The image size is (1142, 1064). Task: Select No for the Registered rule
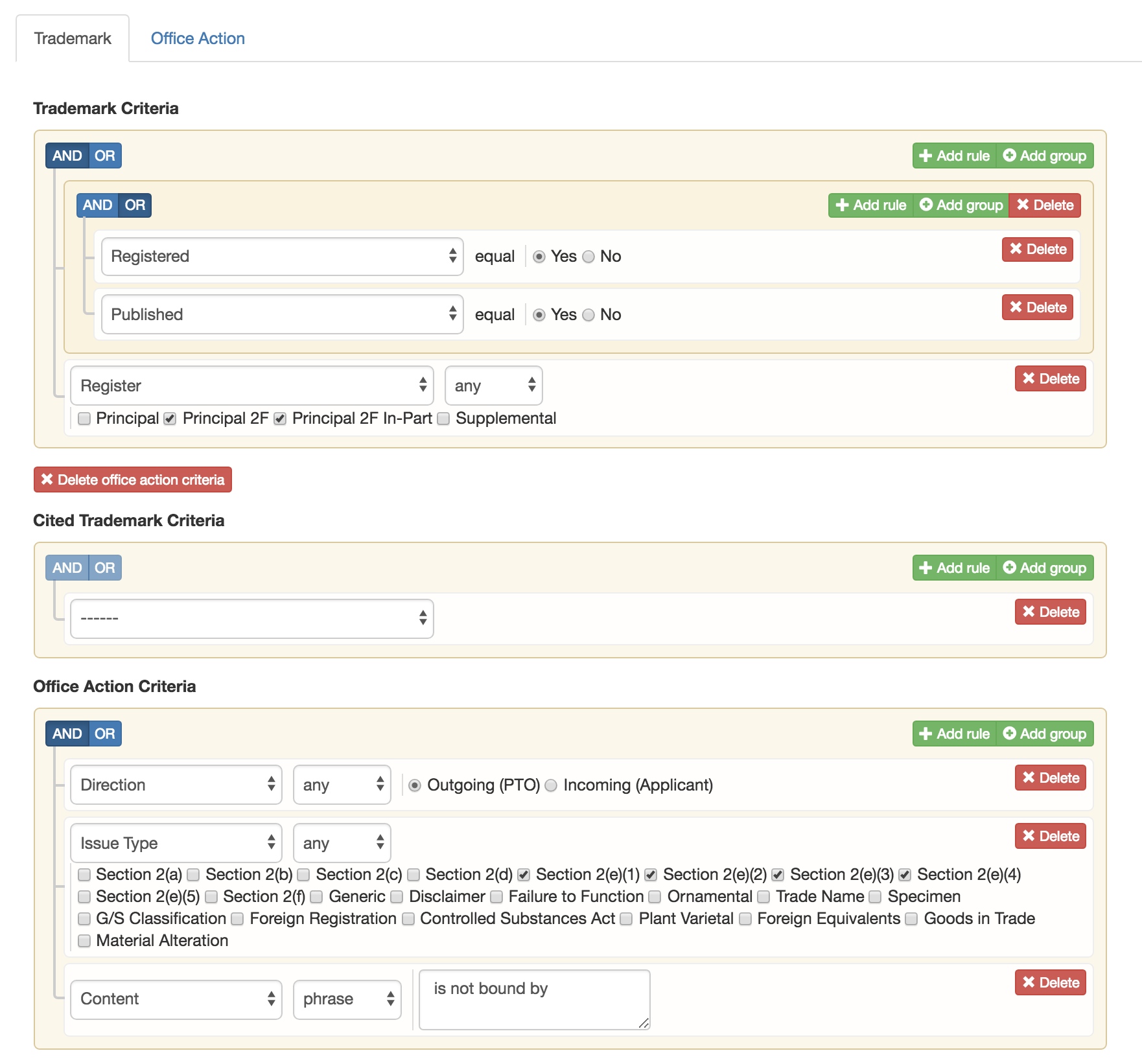pyautogui.click(x=588, y=257)
